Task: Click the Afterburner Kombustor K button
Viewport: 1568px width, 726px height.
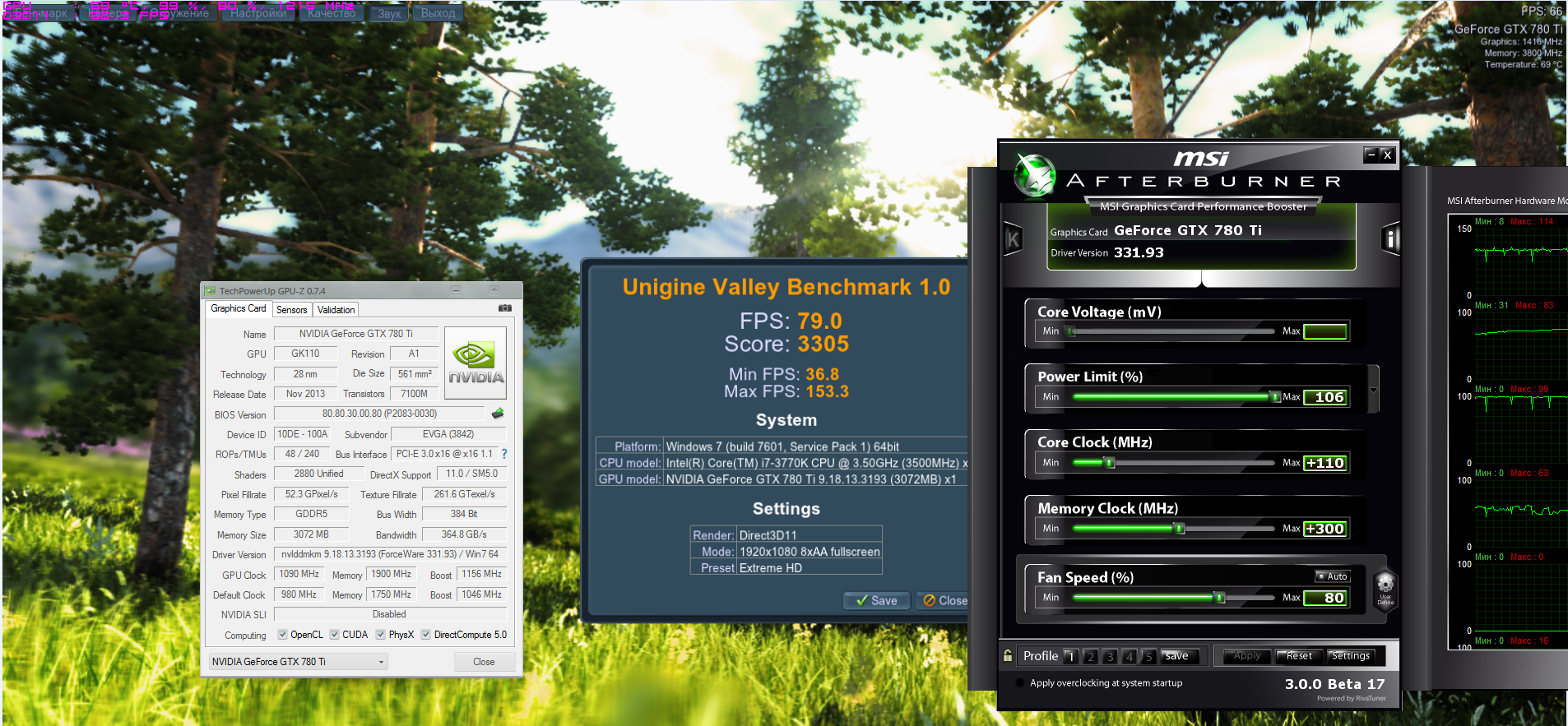Action: coord(1014,239)
